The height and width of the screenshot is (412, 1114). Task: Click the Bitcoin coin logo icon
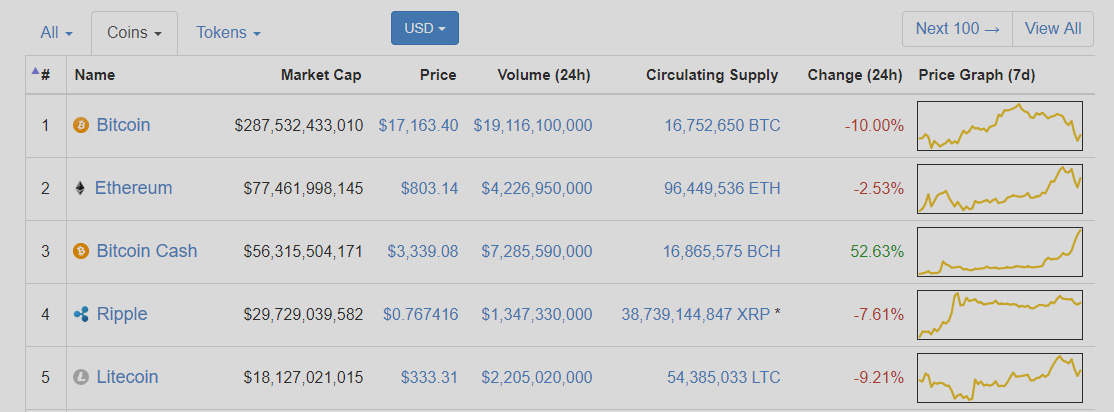point(82,126)
